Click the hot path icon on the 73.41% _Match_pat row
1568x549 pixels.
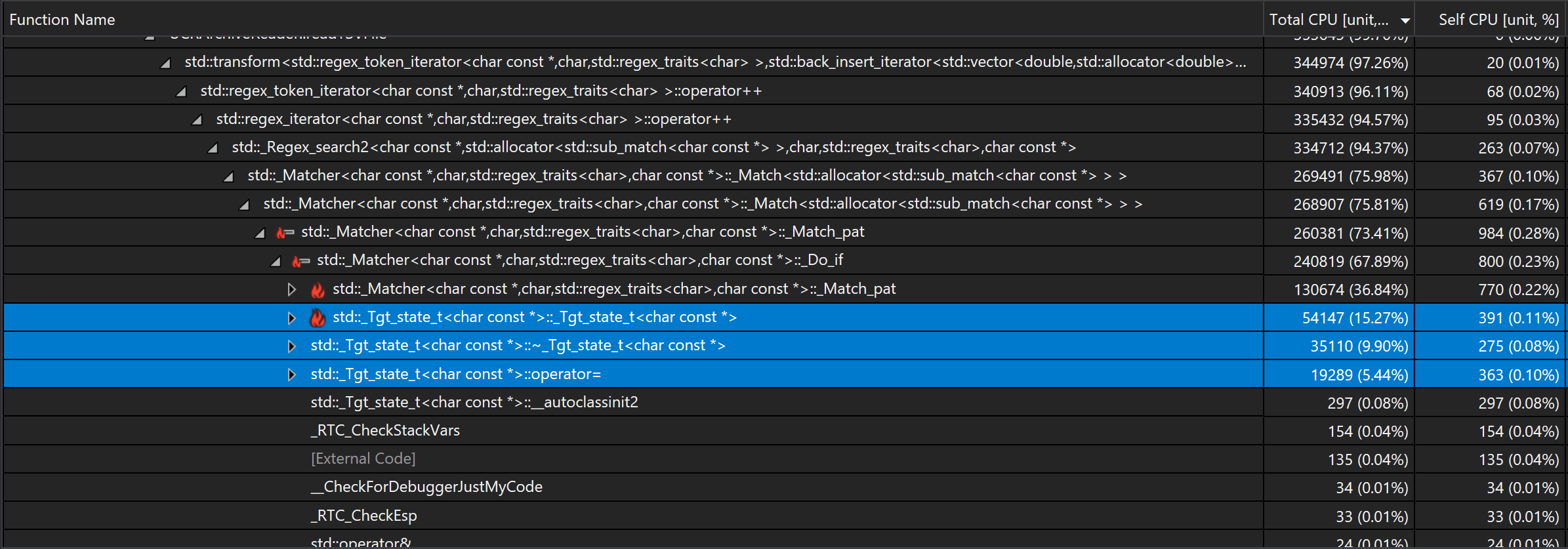coord(285,233)
